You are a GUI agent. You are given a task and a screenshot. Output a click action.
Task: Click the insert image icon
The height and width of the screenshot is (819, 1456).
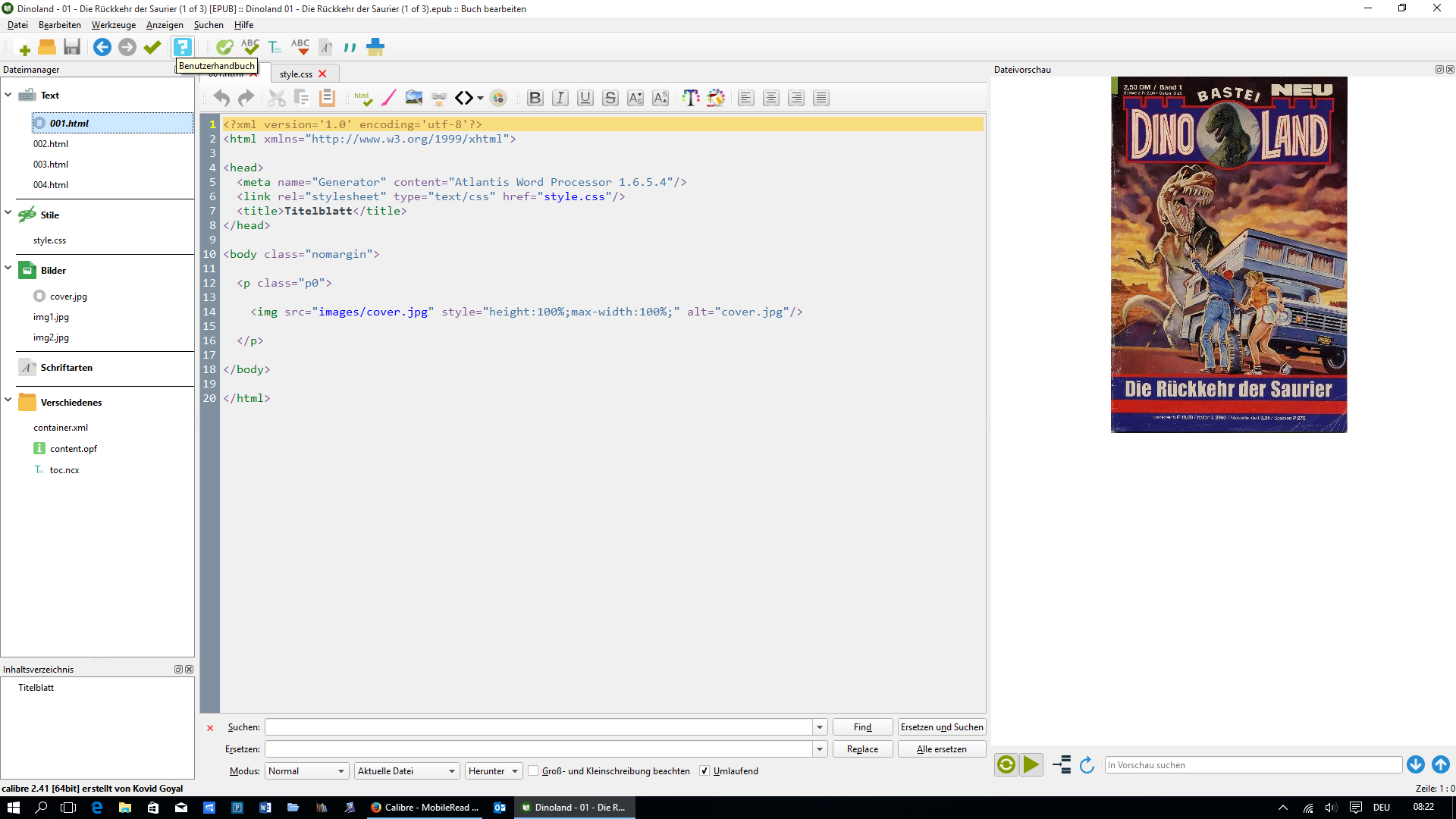click(413, 98)
